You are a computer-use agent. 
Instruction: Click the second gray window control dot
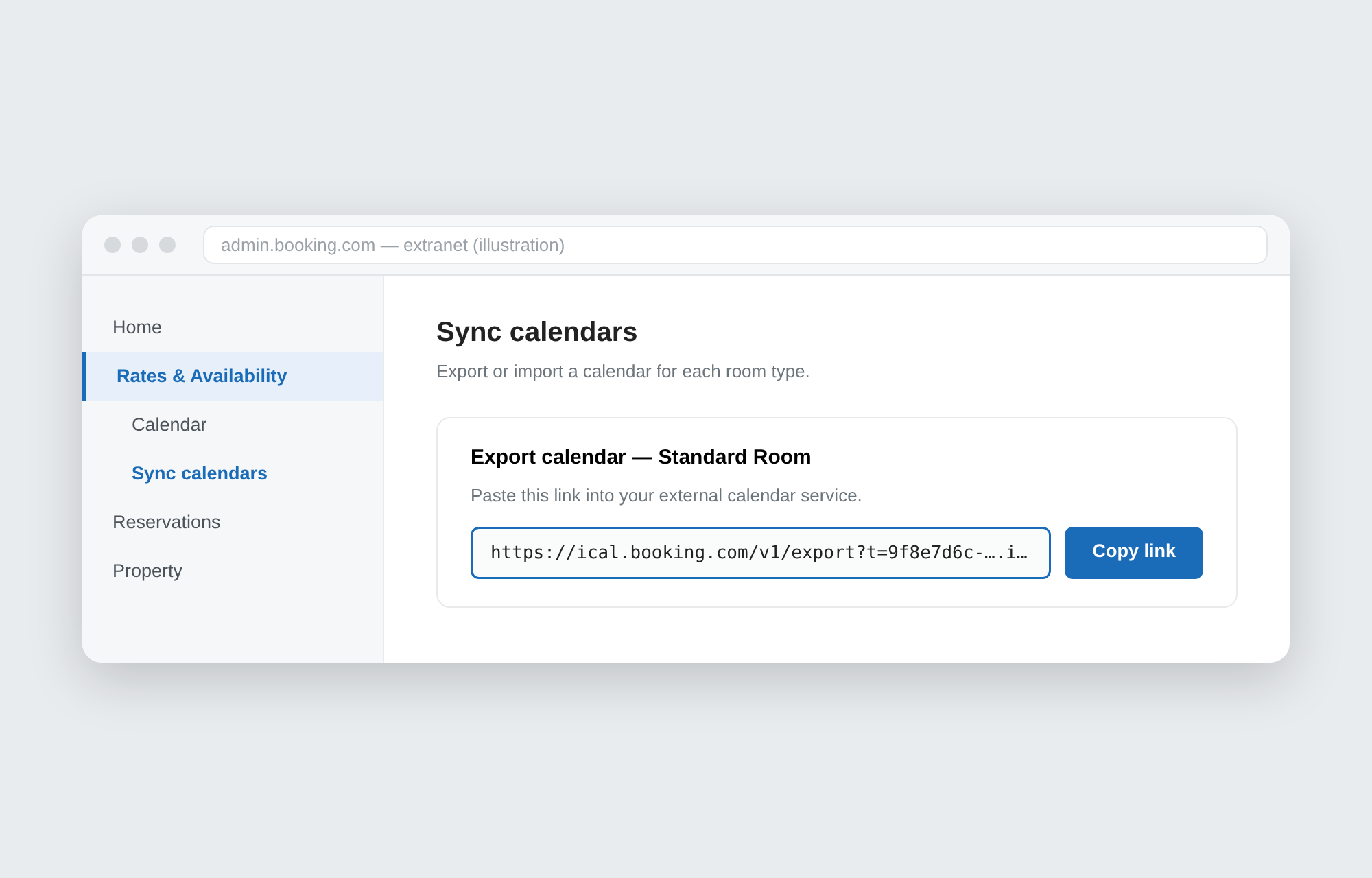pyautogui.click(x=140, y=245)
